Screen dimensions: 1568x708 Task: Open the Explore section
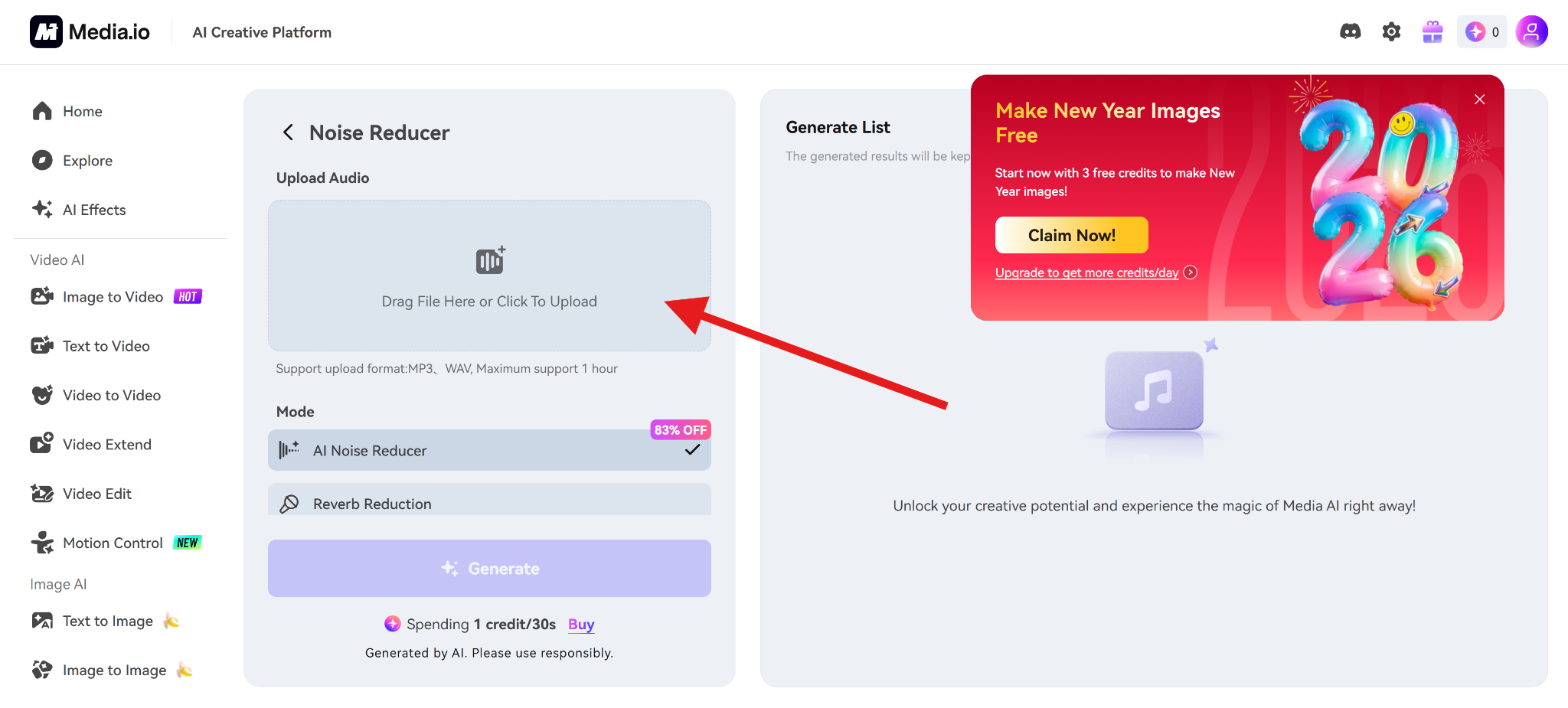tap(86, 161)
